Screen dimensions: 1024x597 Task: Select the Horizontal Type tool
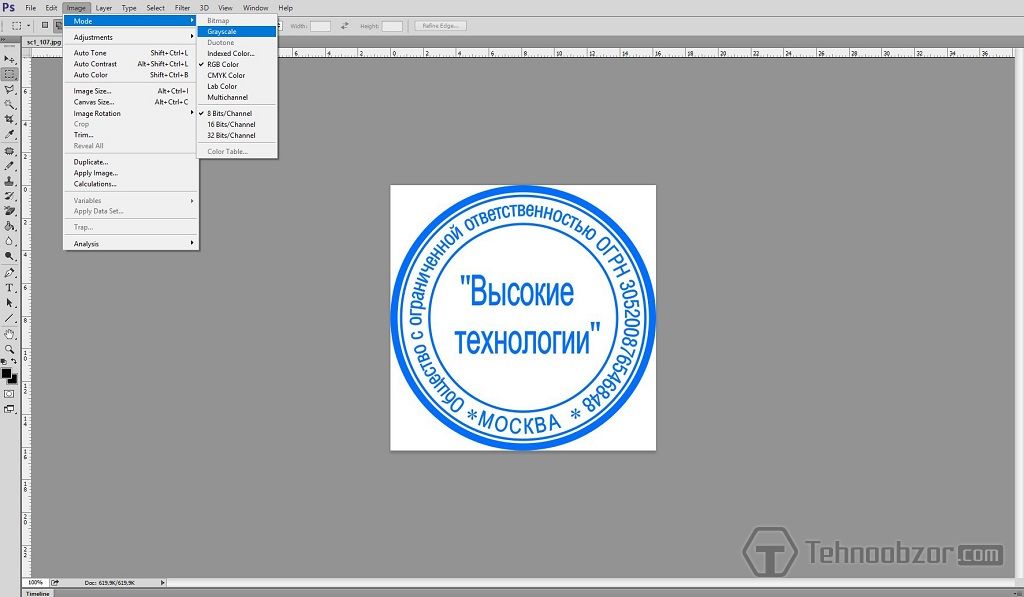[x=9, y=287]
